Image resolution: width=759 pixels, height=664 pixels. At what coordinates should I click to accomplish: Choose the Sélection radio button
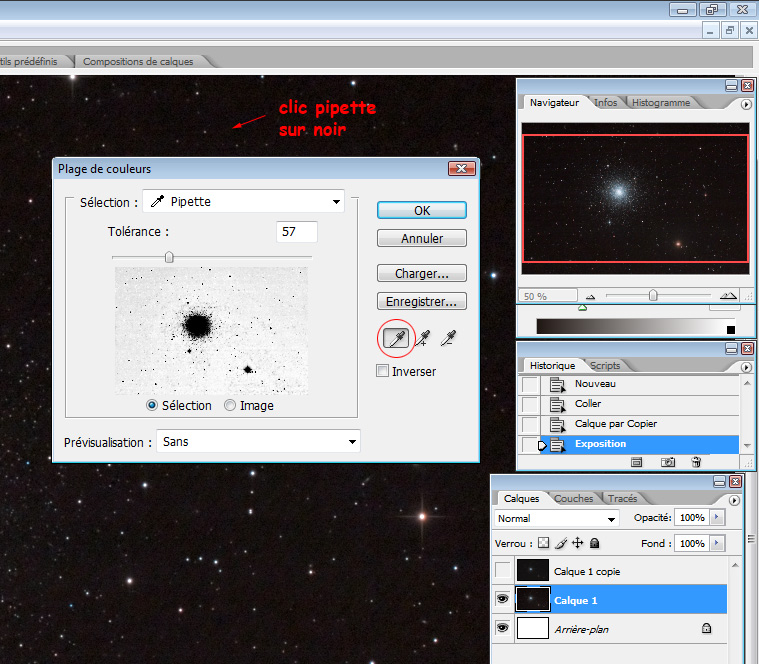coord(152,405)
